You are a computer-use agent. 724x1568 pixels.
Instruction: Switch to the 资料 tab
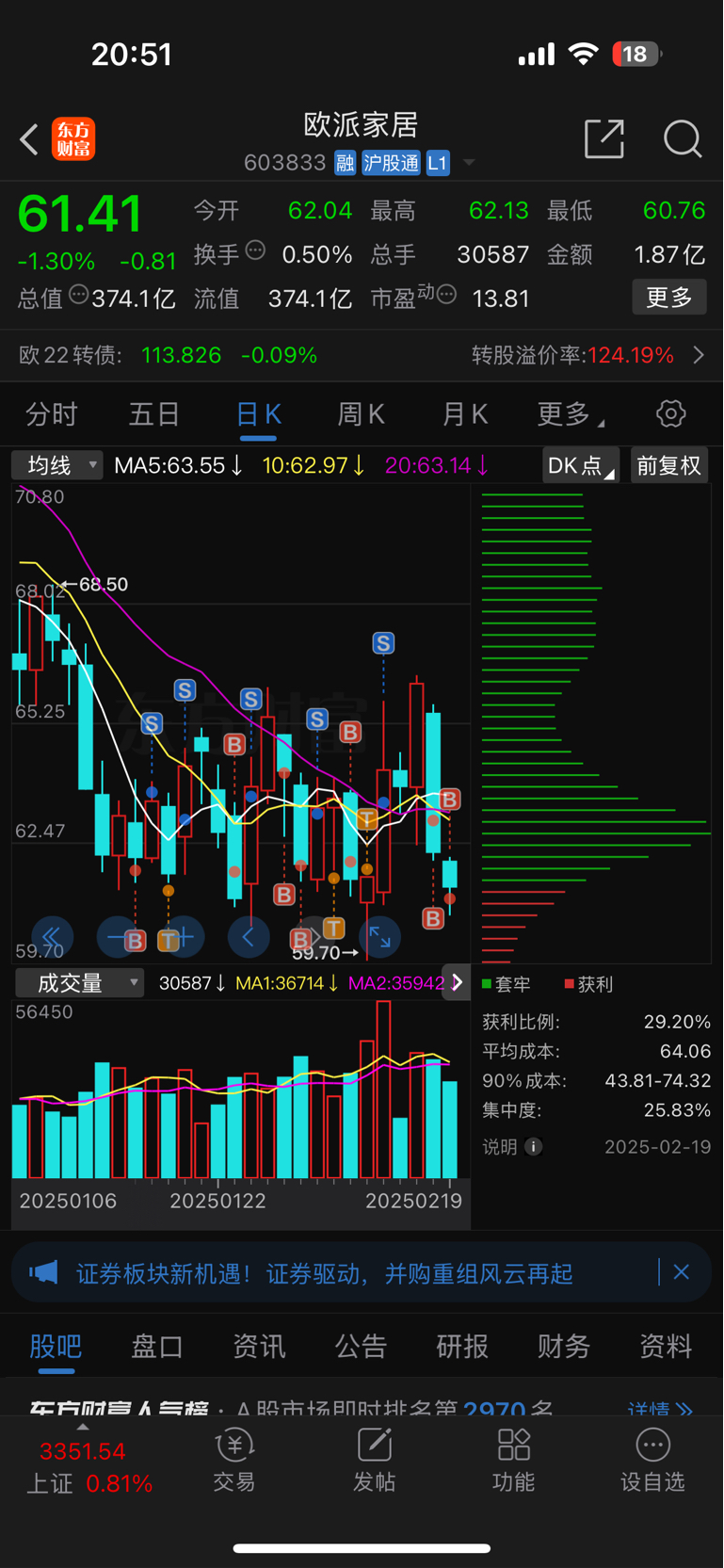(x=666, y=1346)
